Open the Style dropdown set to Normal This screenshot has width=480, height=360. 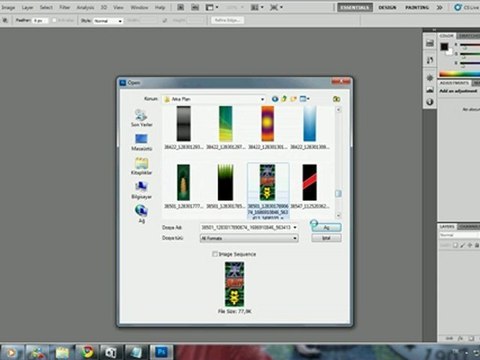(x=108, y=21)
